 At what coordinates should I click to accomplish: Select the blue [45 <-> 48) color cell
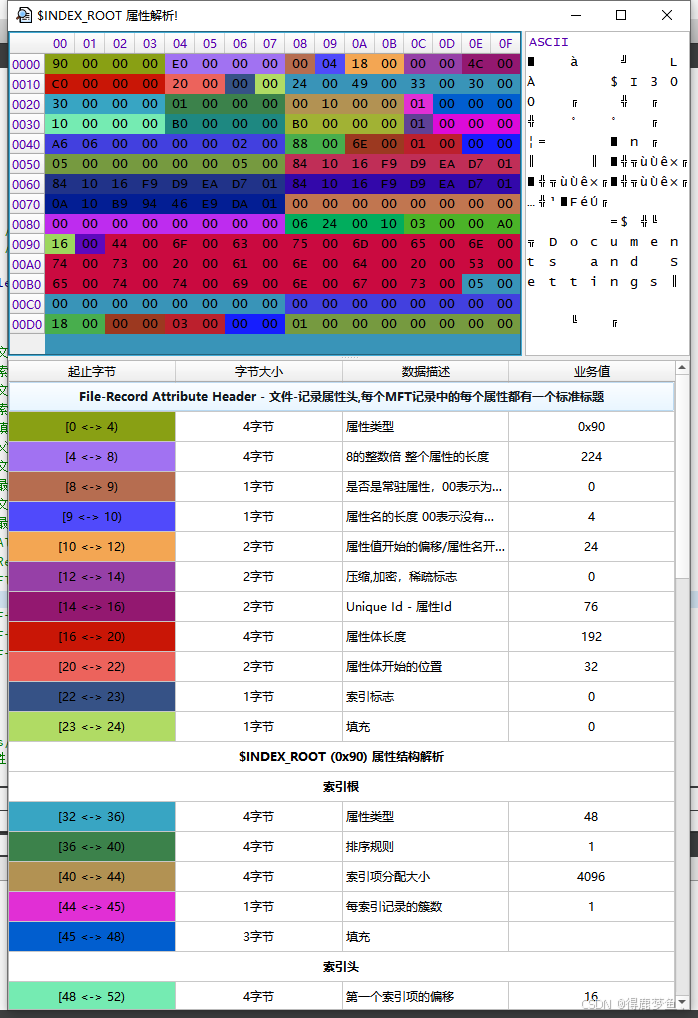coord(92,937)
